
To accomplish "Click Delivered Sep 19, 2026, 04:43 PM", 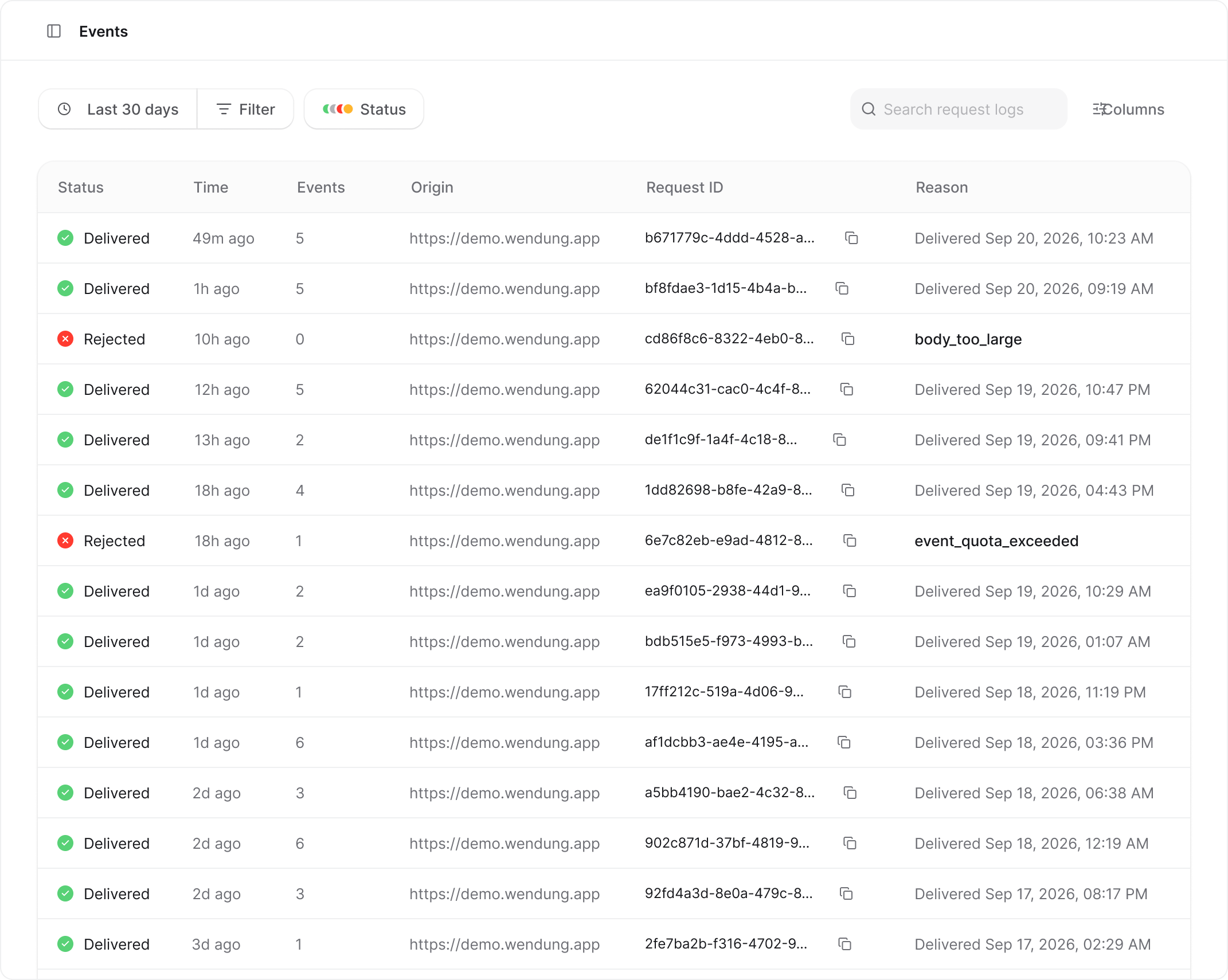I will [1034, 491].
